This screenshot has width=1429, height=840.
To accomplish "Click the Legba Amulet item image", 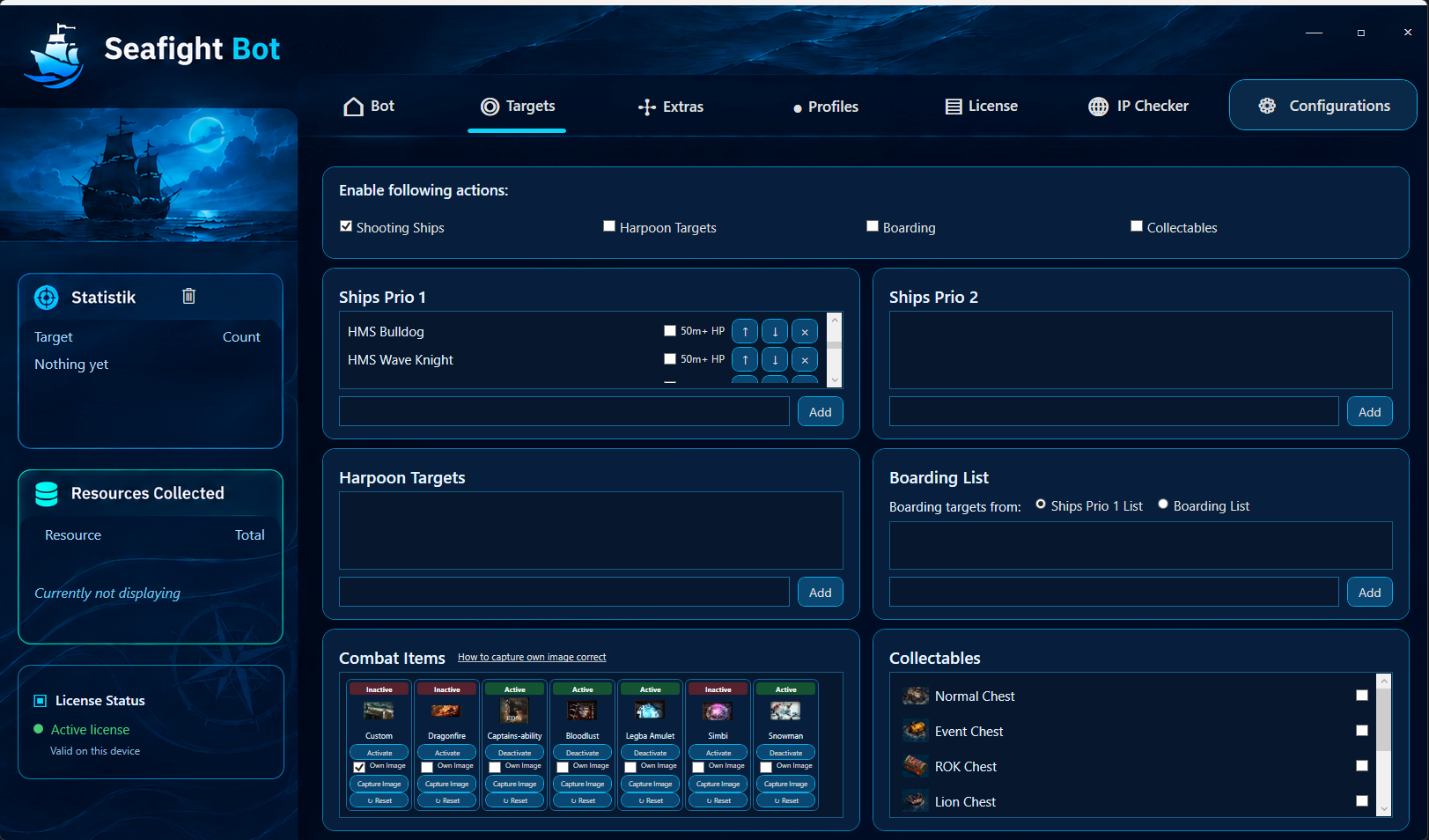I will (650, 711).
